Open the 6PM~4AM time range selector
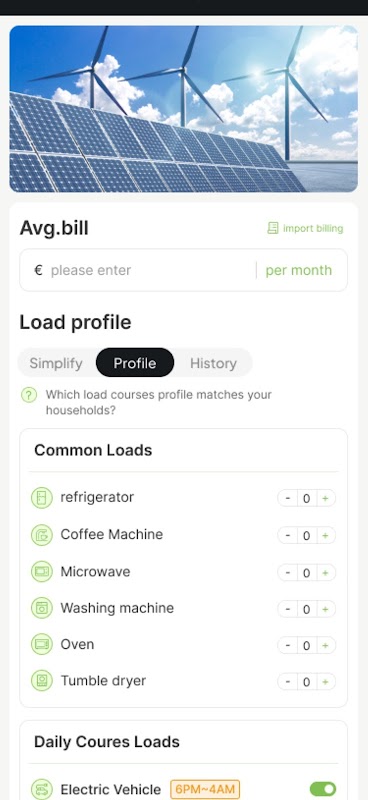368x800 pixels. [205, 789]
